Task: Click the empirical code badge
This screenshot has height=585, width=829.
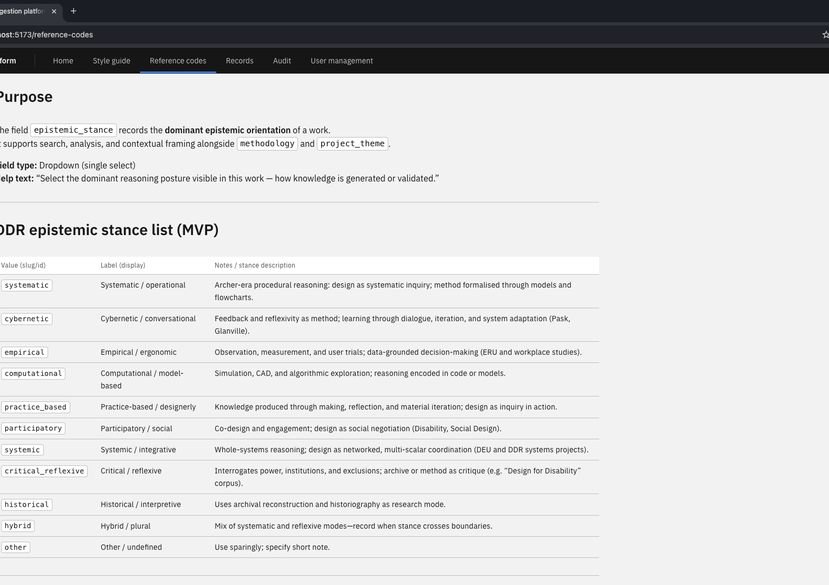Action: tap(24, 352)
